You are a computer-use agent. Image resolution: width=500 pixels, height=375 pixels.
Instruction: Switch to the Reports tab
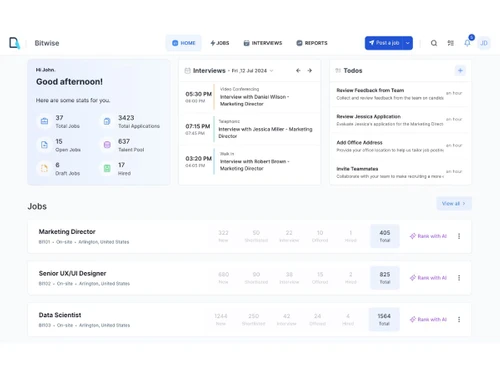coord(312,43)
